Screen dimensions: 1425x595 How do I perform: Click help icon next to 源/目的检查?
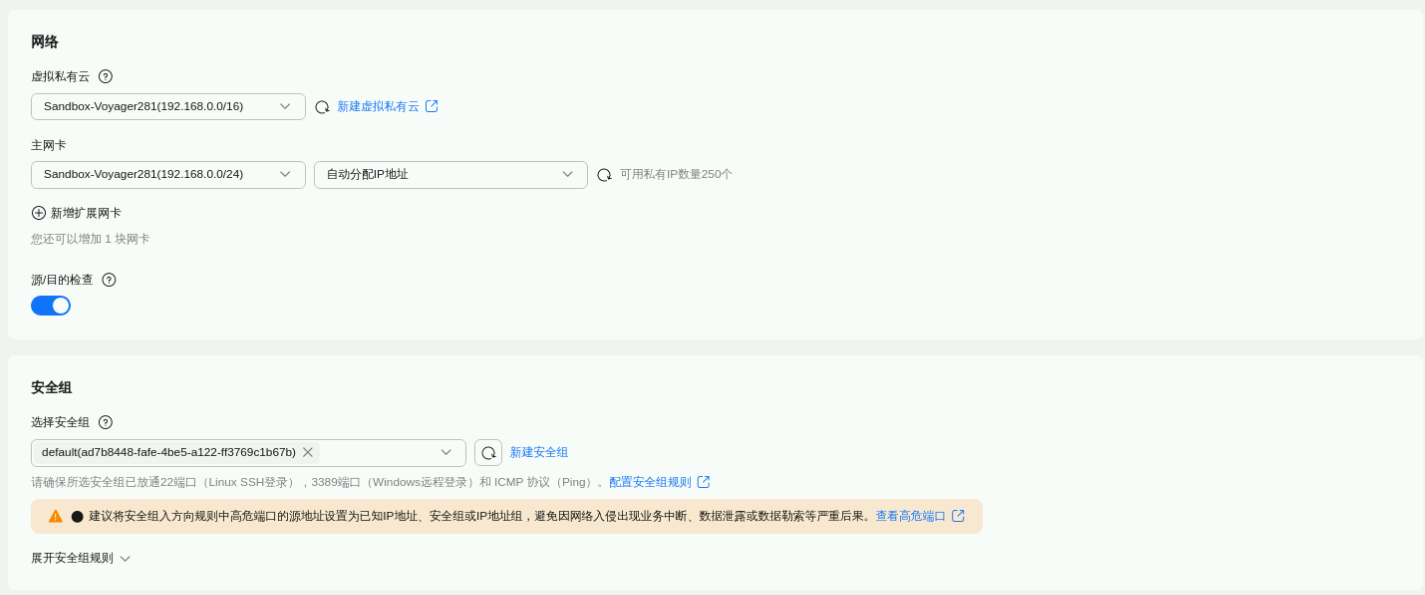(109, 280)
